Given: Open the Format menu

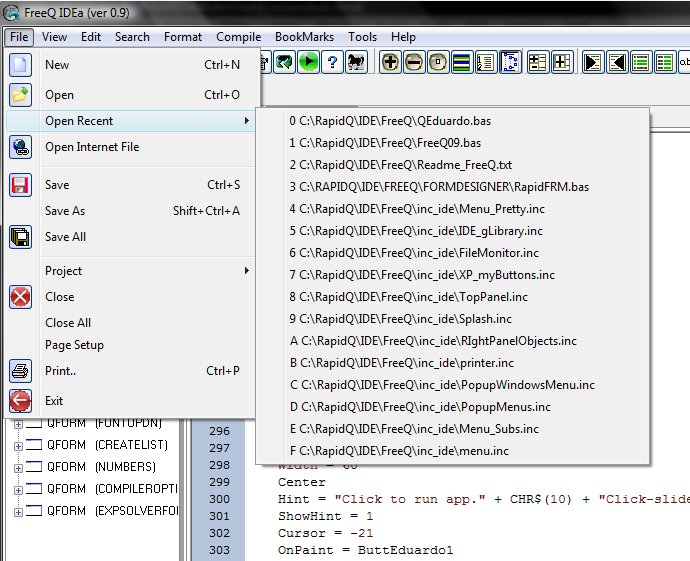Looking at the screenshot, I should (x=183, y=37).
